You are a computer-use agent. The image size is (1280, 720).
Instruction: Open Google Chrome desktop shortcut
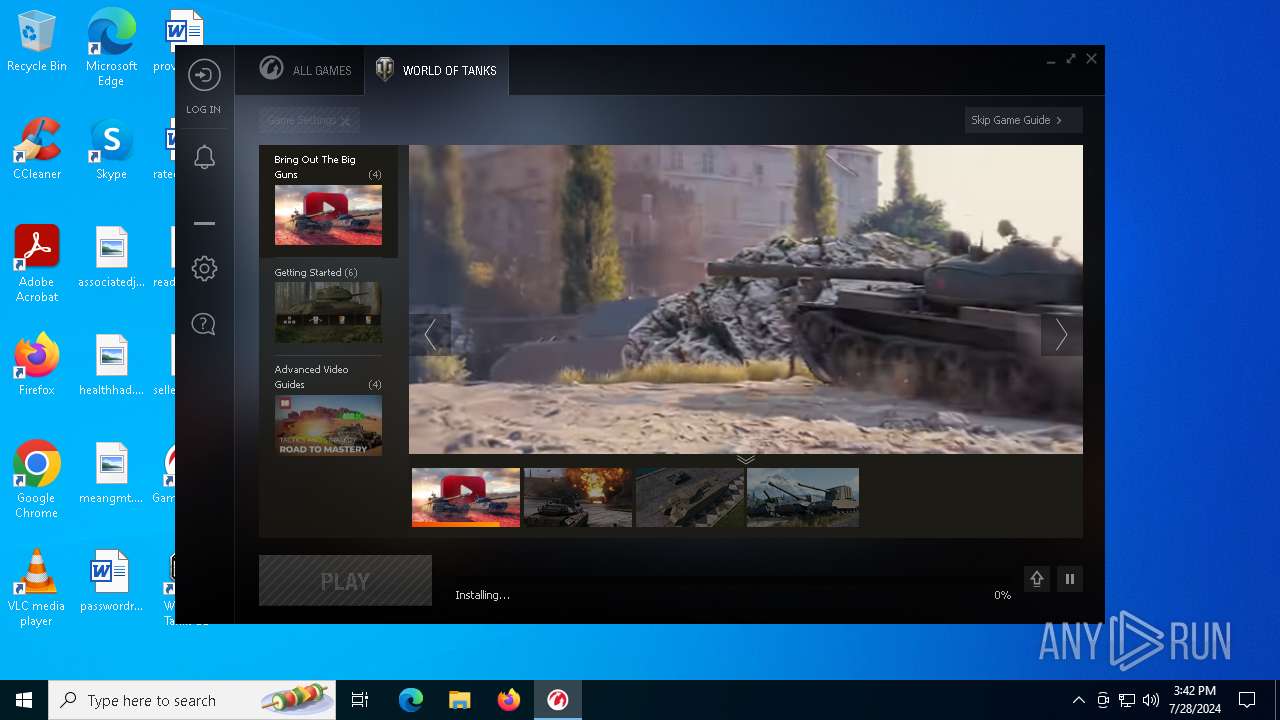(37, 480)
